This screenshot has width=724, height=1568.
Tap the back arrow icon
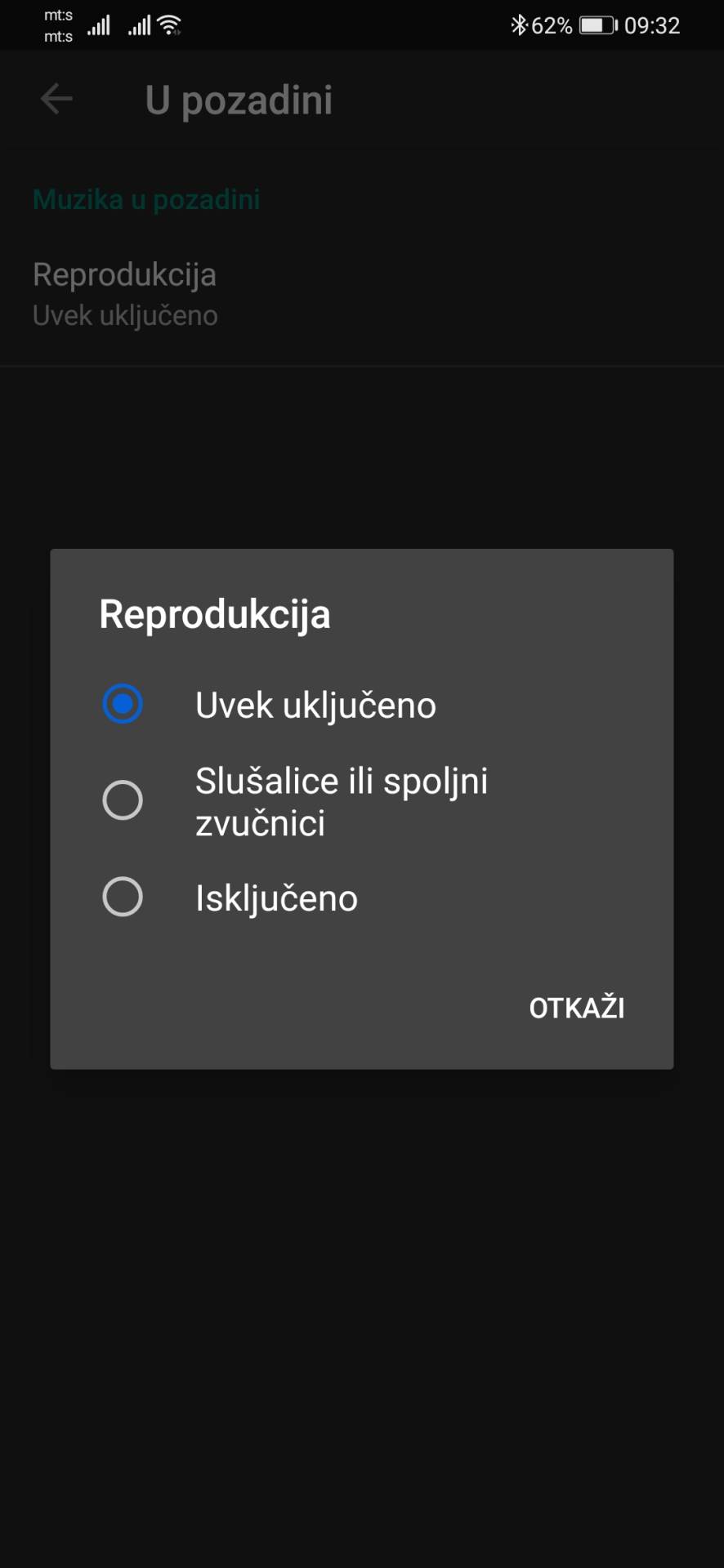click(x=55, y=99)
